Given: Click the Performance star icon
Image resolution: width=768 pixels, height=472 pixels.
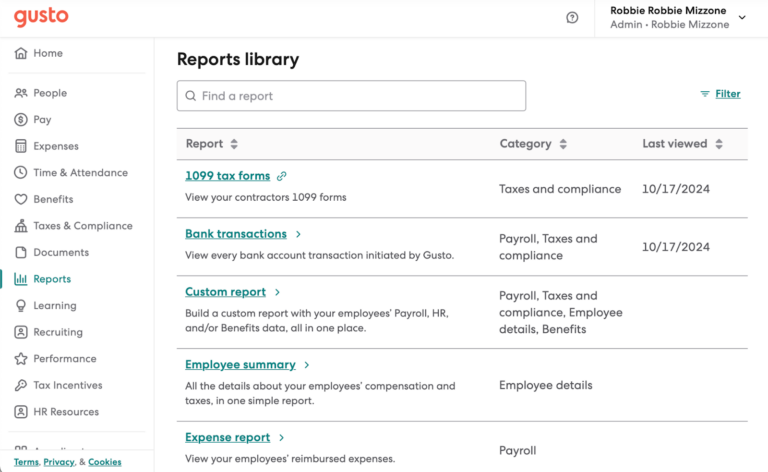Looking at the screenshot, I should click(21, 358).
